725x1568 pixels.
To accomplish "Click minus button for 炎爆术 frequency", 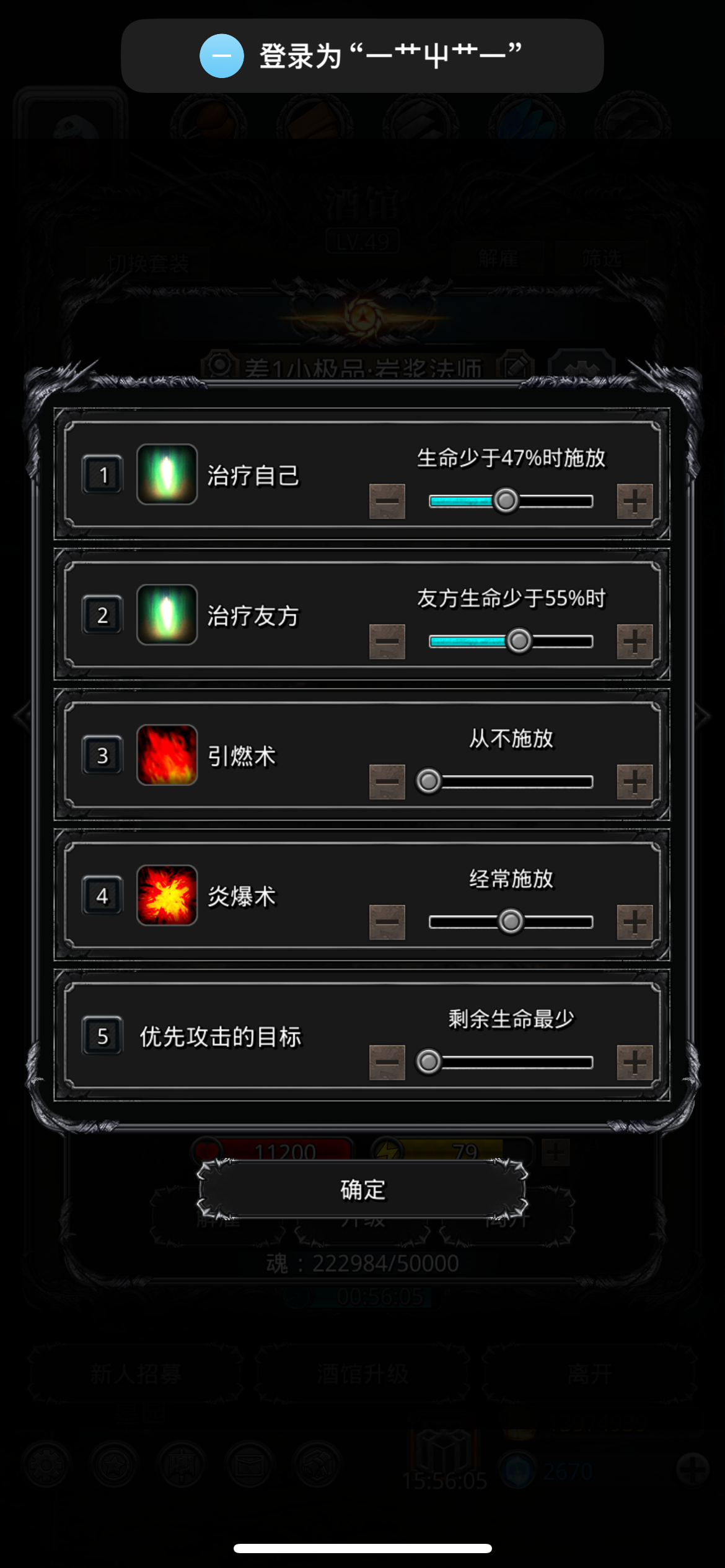I will [387, 922].
